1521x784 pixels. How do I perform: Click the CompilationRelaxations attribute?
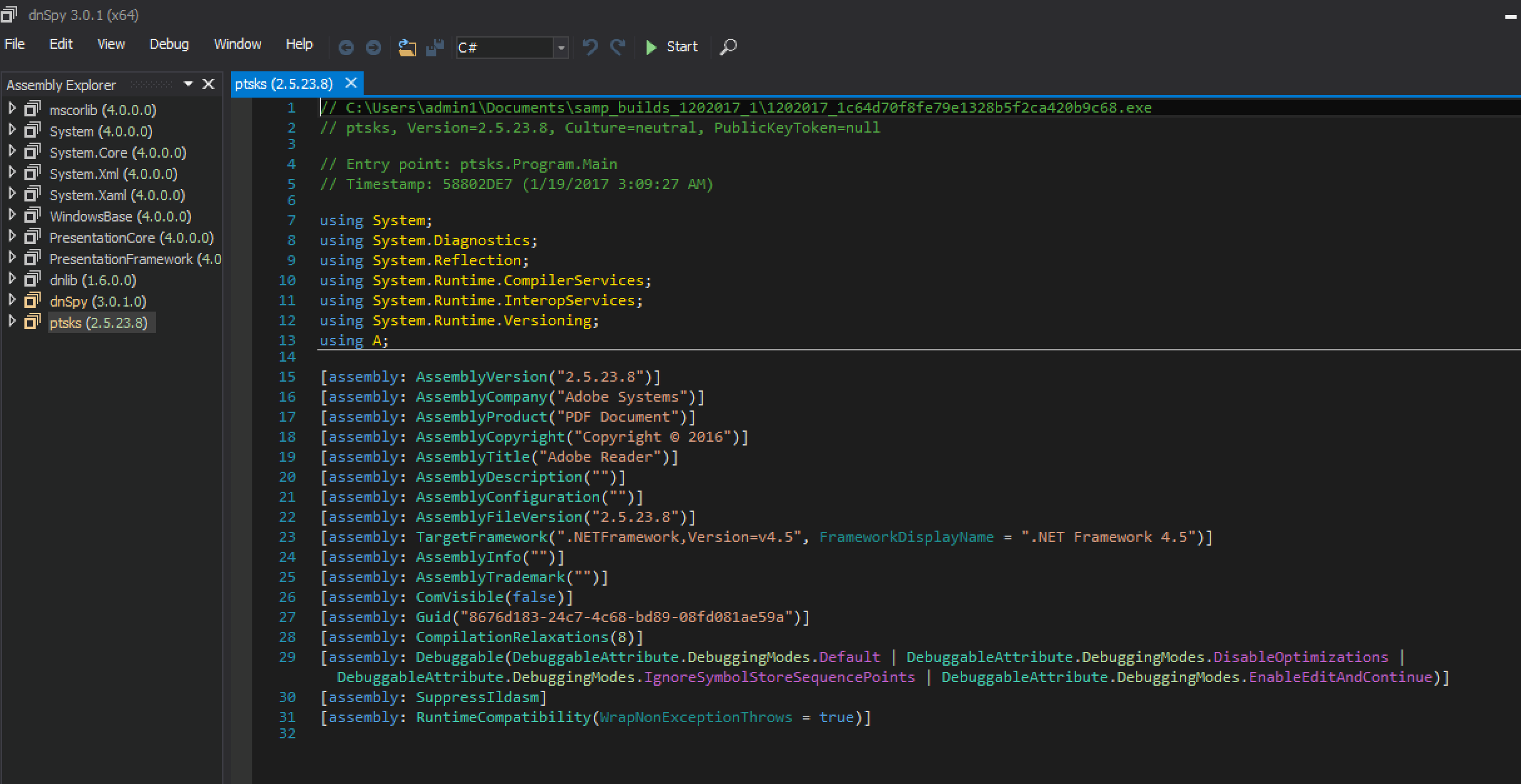click(512, 637)
